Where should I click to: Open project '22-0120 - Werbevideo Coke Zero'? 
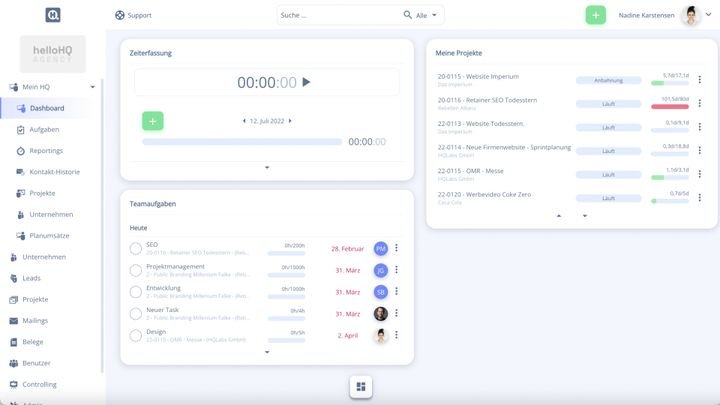[484, 194]
